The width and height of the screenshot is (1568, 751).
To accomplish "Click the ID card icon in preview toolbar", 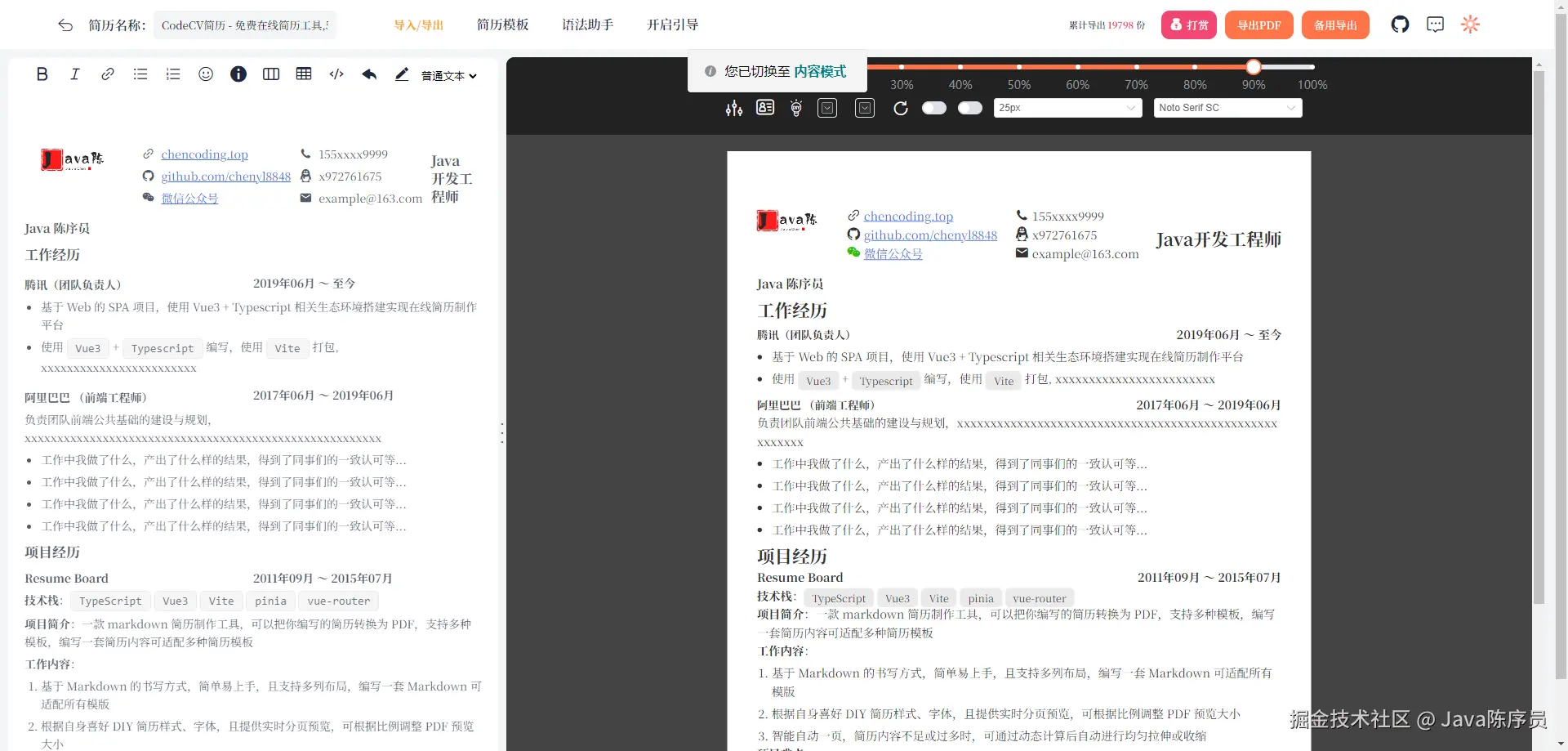I will [x=765, y=108].
